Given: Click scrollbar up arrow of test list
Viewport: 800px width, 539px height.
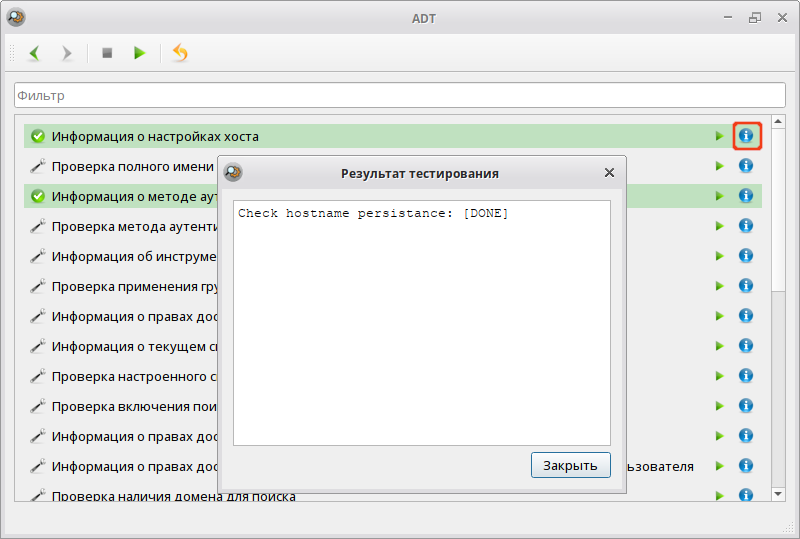Looking at the screenshot, I should (x=778, y=121).
